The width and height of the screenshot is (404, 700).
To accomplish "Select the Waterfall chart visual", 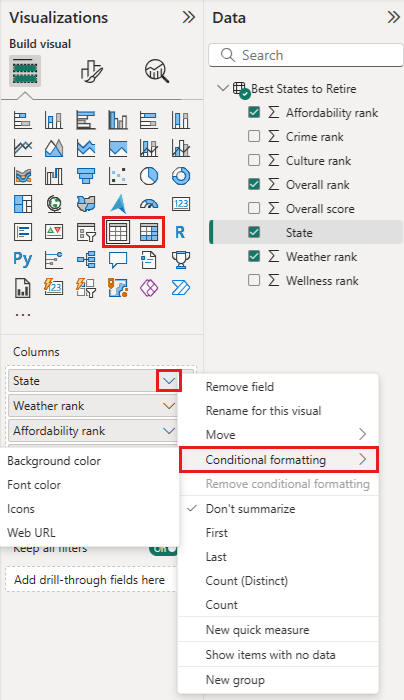I will tap(54, 176).
